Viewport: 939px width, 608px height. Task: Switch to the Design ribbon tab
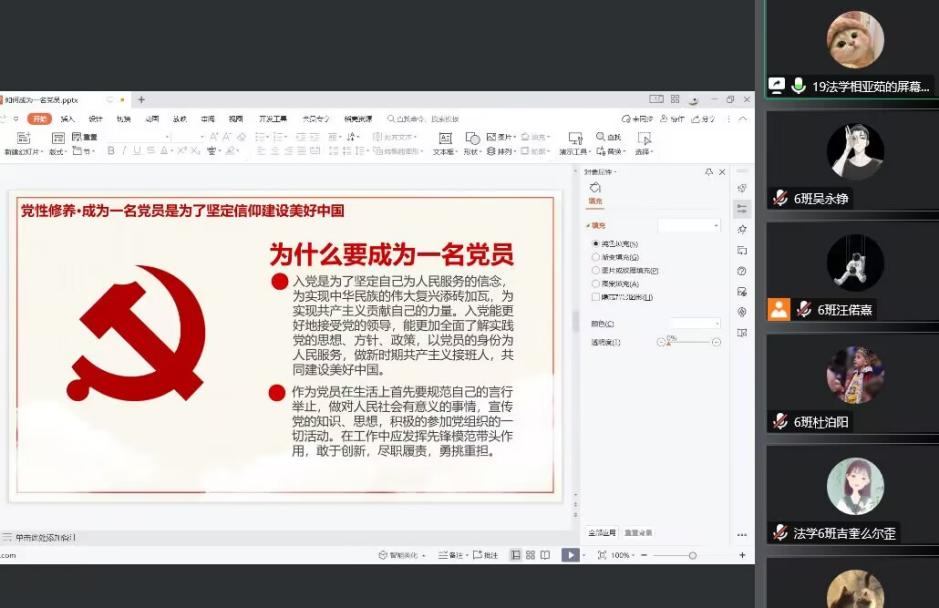tap(95, 119)
